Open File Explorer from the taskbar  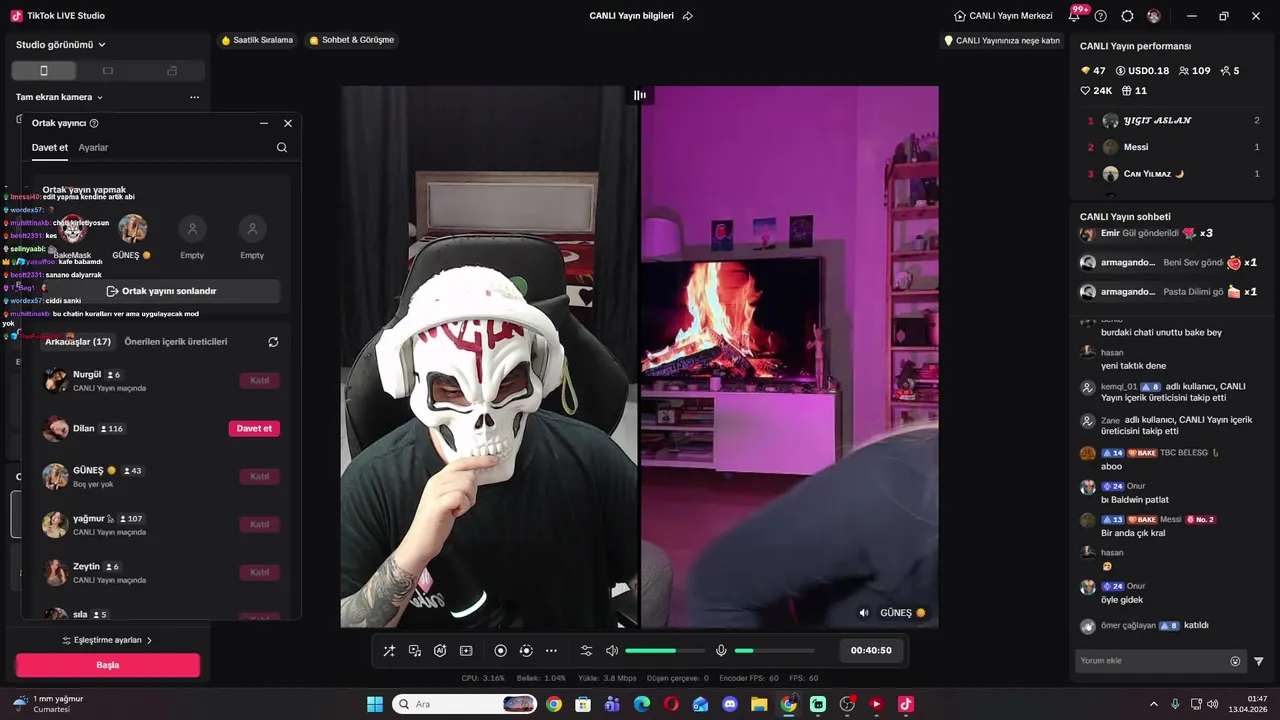click(x=759, y=704)
